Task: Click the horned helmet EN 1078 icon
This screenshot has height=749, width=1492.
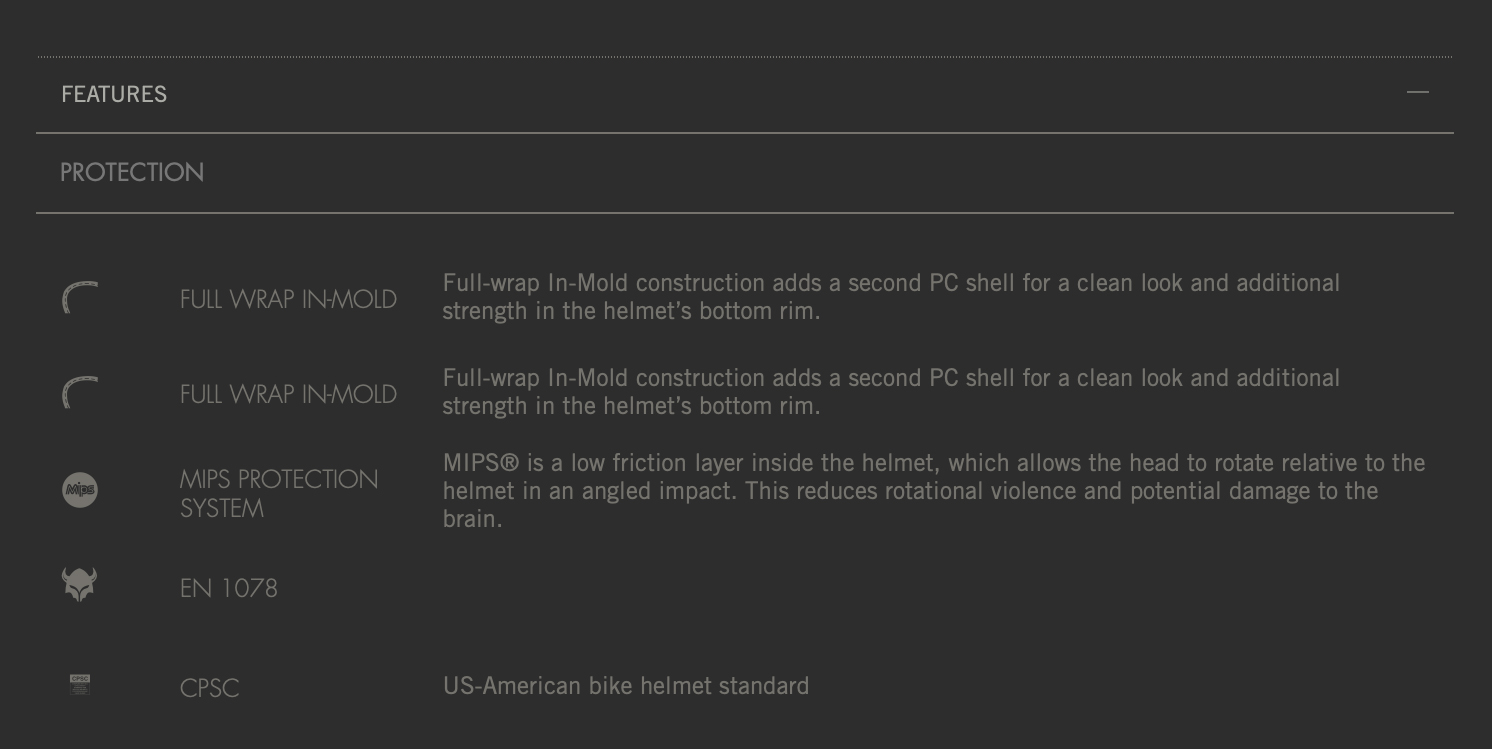Action: 80,584
